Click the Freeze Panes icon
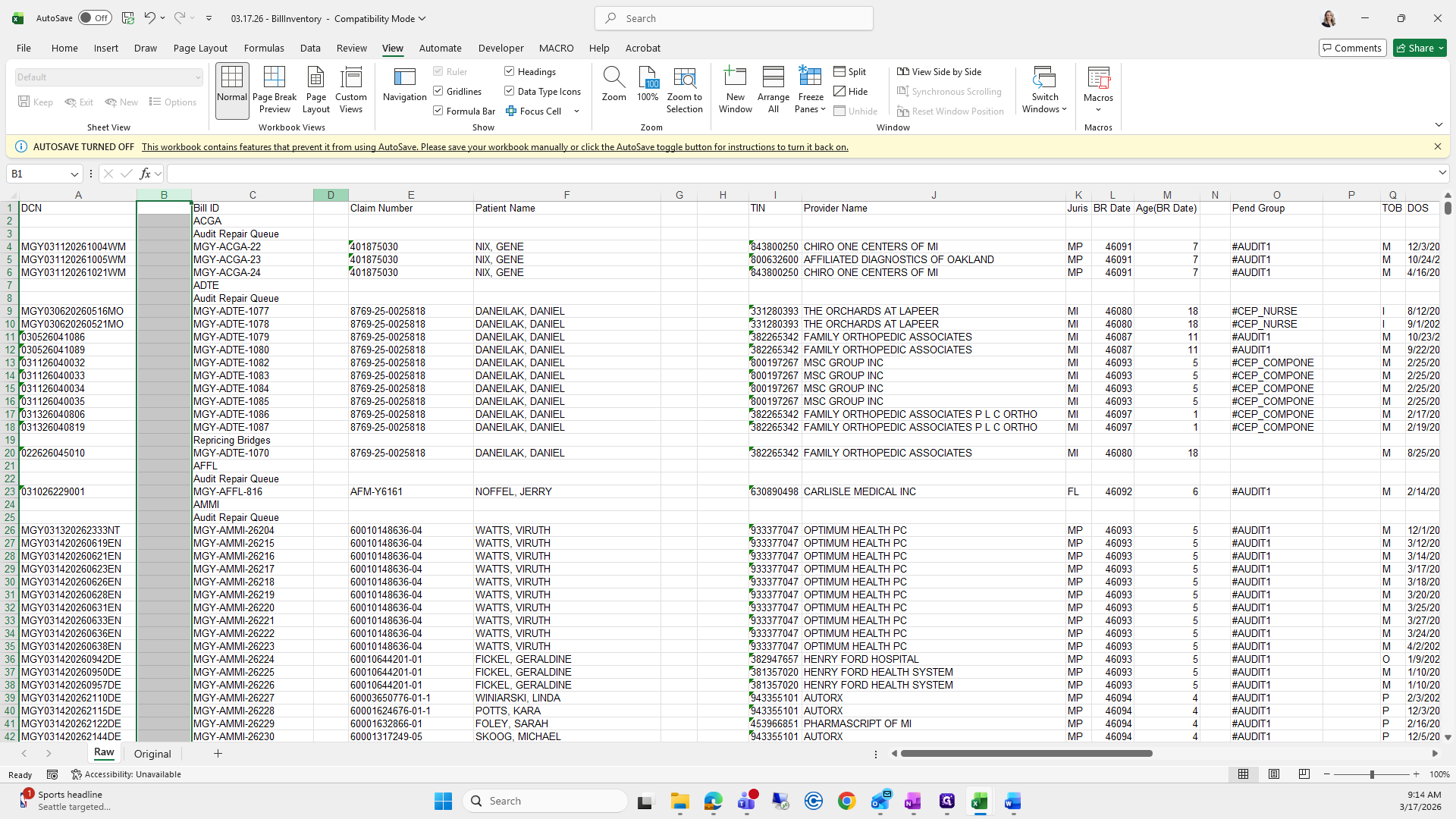This screenshot has height=819, width=1456. pyautogui.click(x=810, y=78)
